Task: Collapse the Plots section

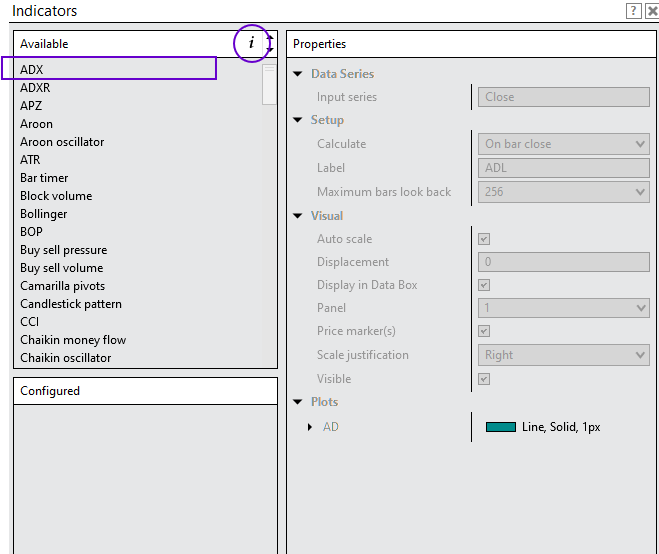Action: click(298, 402)
